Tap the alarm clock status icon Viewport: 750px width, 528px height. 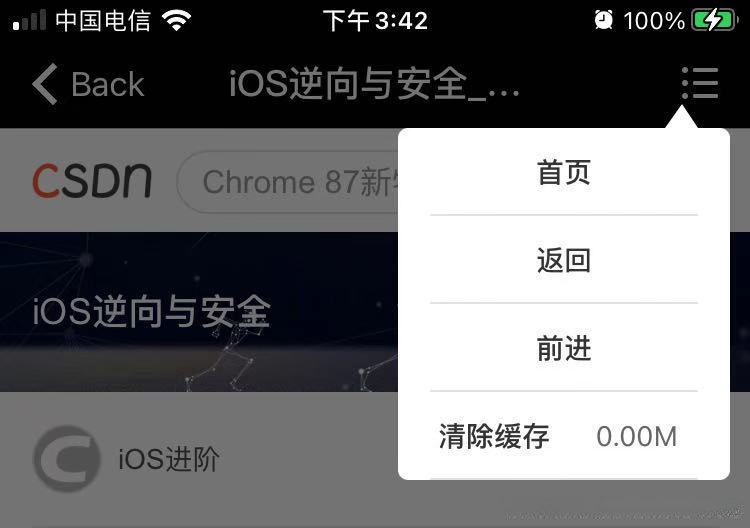coord(604,20)
